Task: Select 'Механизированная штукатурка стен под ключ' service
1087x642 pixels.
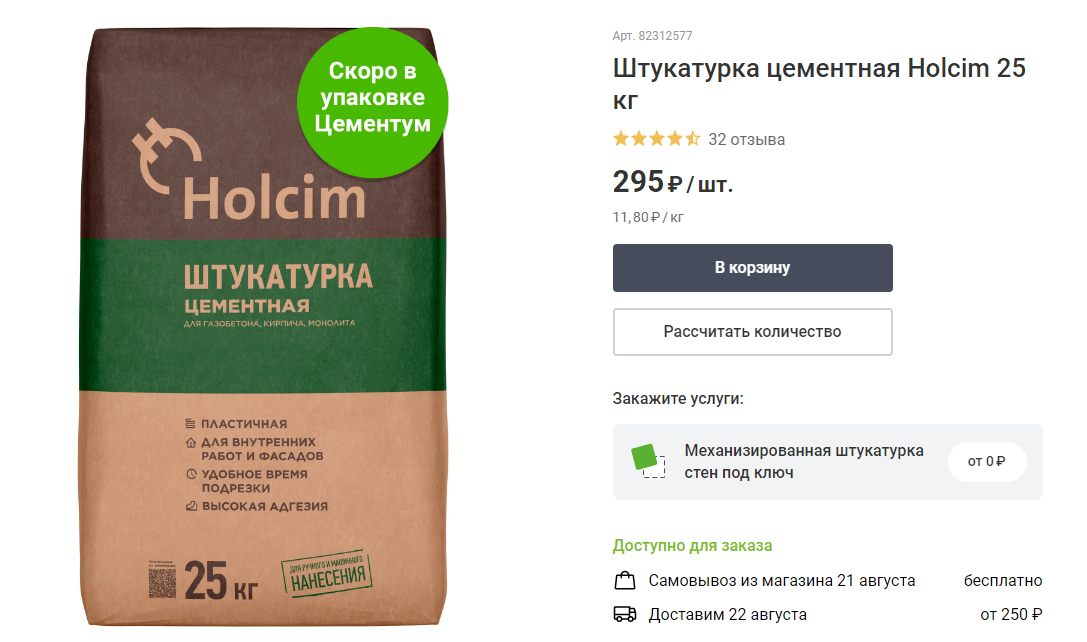Action: [803, 462]
